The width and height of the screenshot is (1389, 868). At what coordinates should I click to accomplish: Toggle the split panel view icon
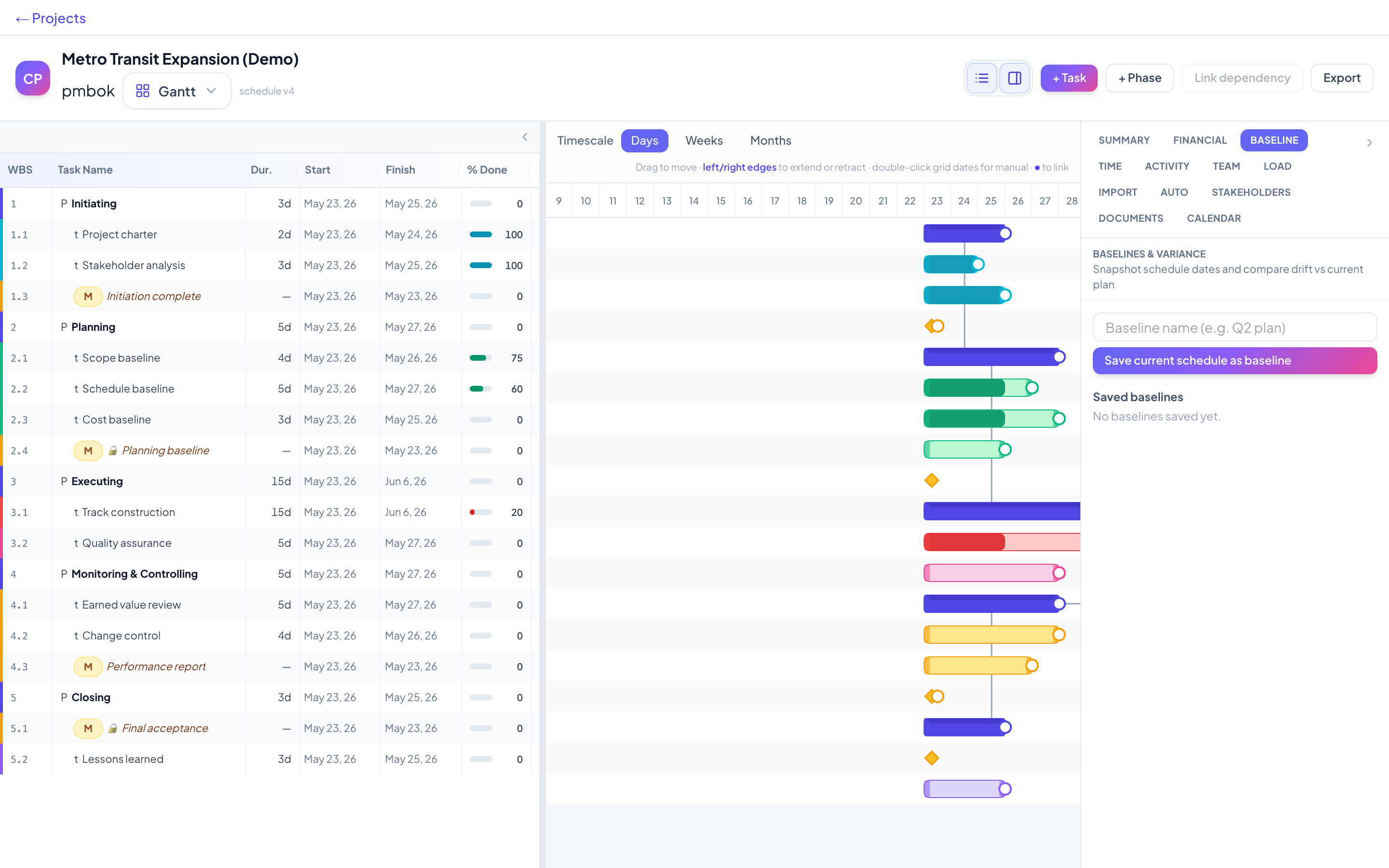point(1014,78)
